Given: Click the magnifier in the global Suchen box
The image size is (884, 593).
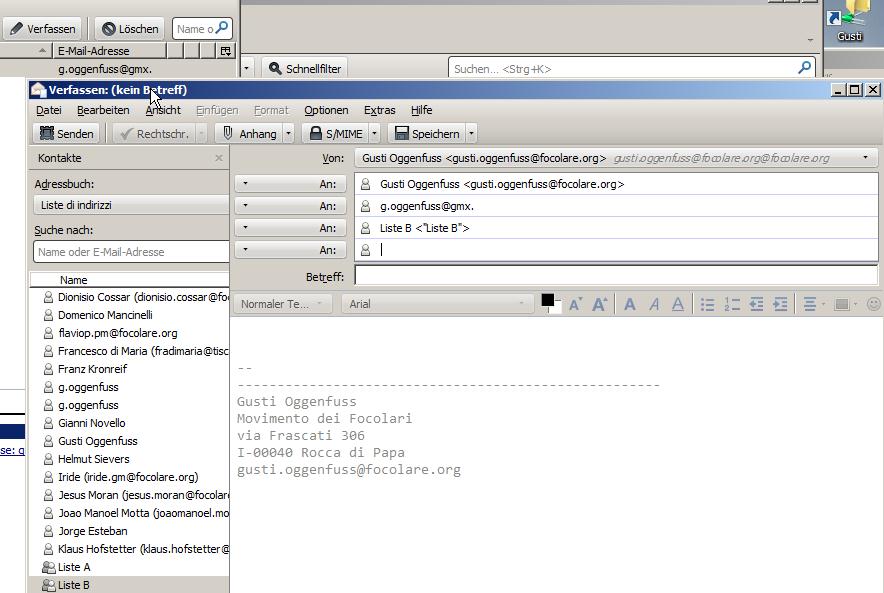Looking at the screenshot, I should click(x=805, y=68).
